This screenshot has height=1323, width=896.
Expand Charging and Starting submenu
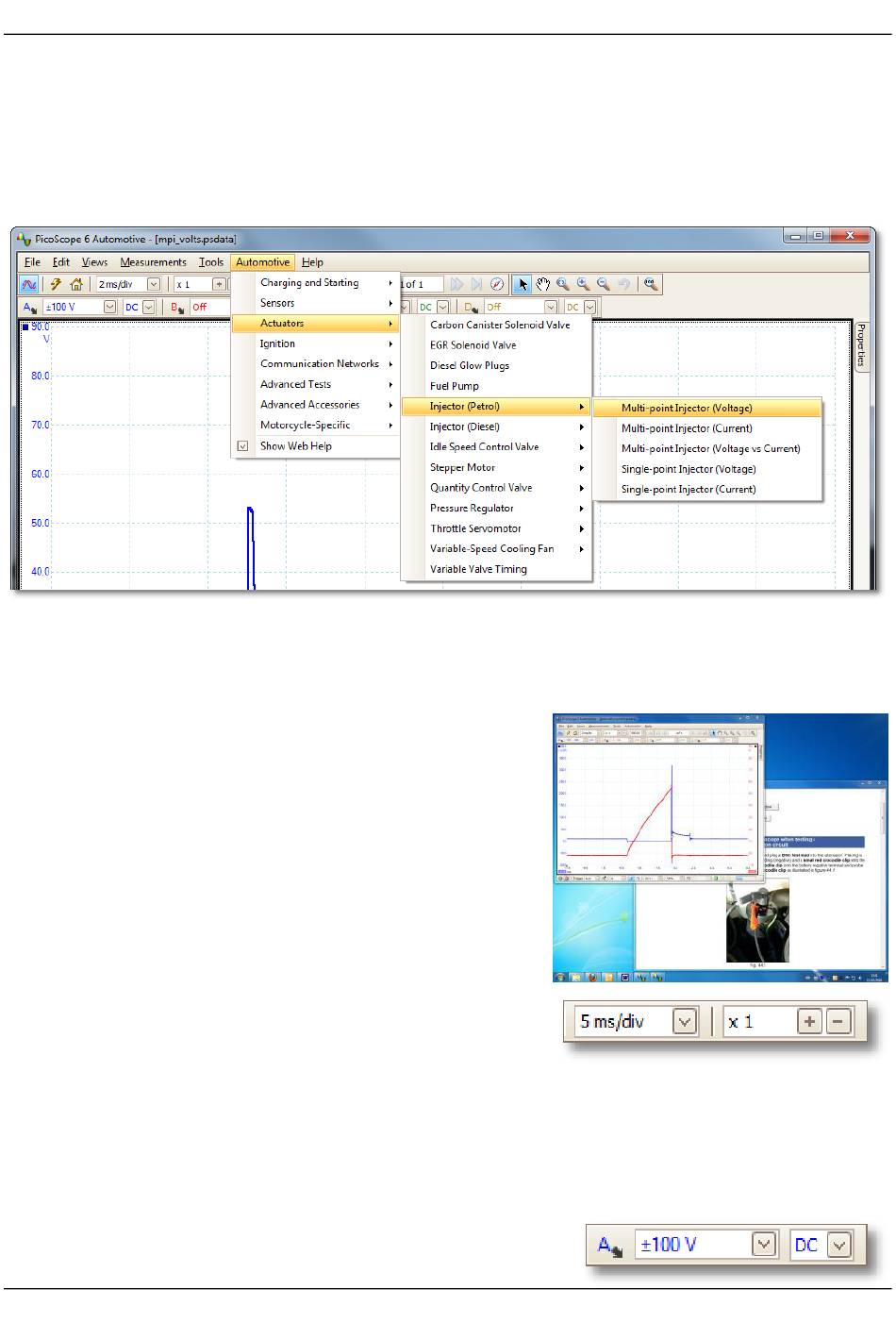(316, 283)
